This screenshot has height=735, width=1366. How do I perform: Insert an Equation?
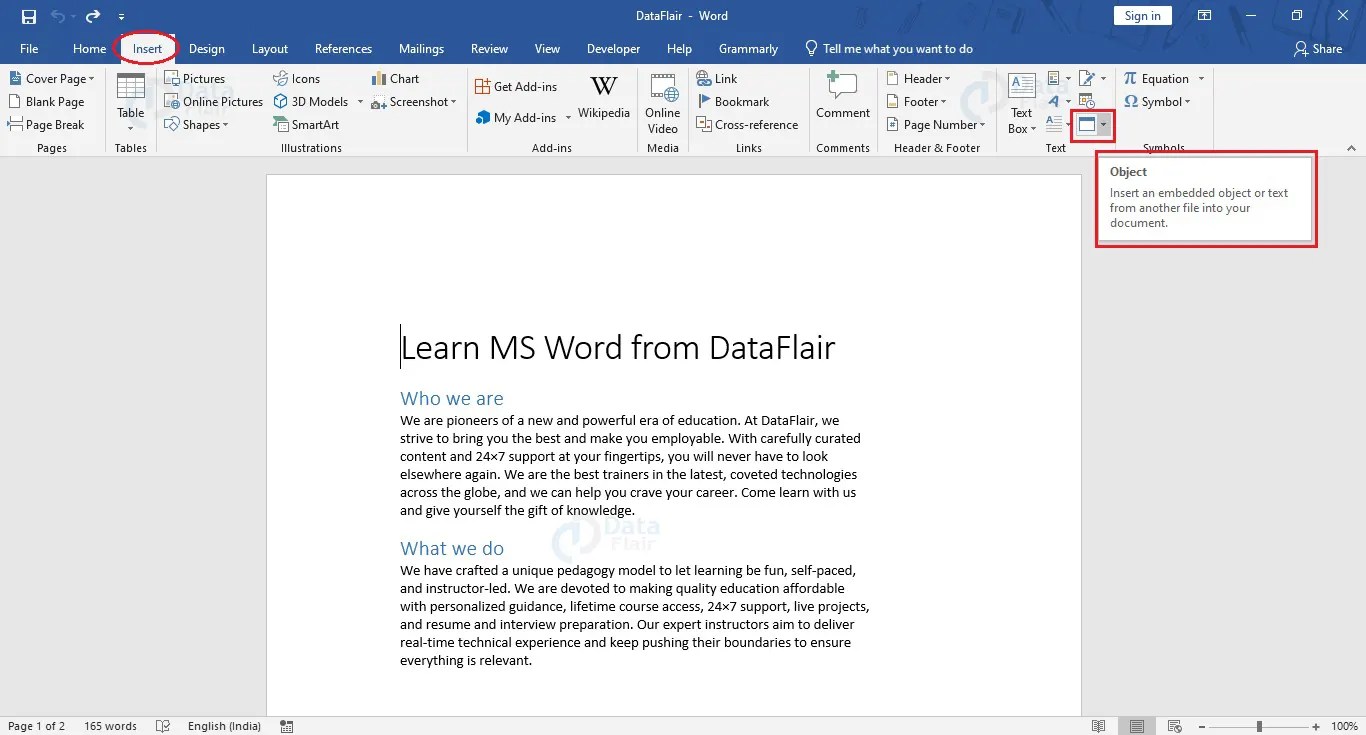coord(1158,78)
